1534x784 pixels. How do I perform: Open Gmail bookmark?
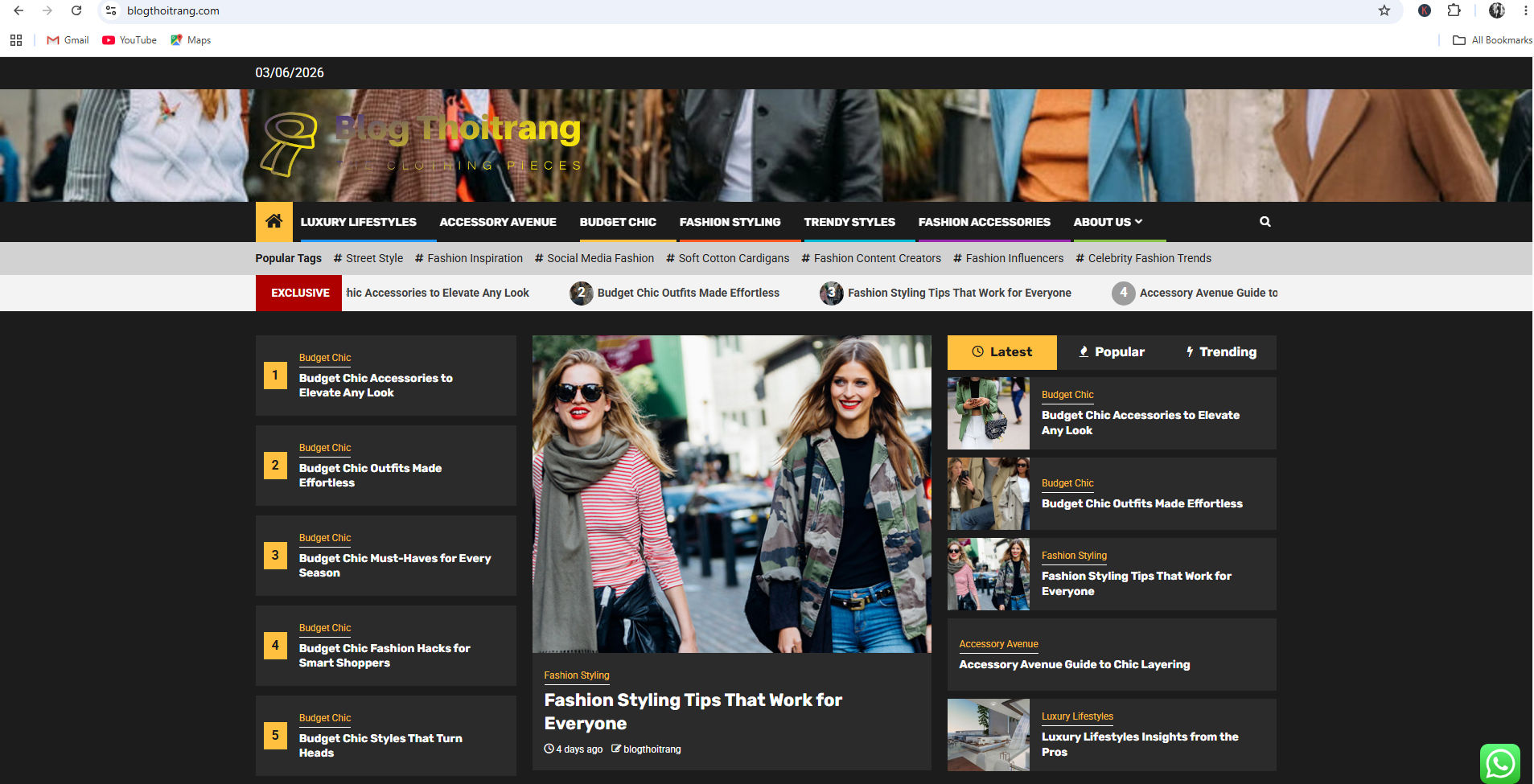[68, 40]
